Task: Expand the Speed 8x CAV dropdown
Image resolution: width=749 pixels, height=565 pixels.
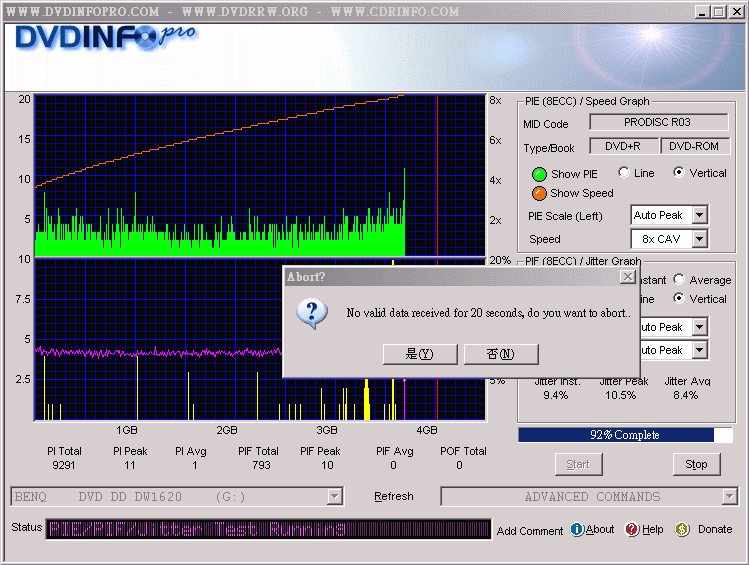Action: 699,239
